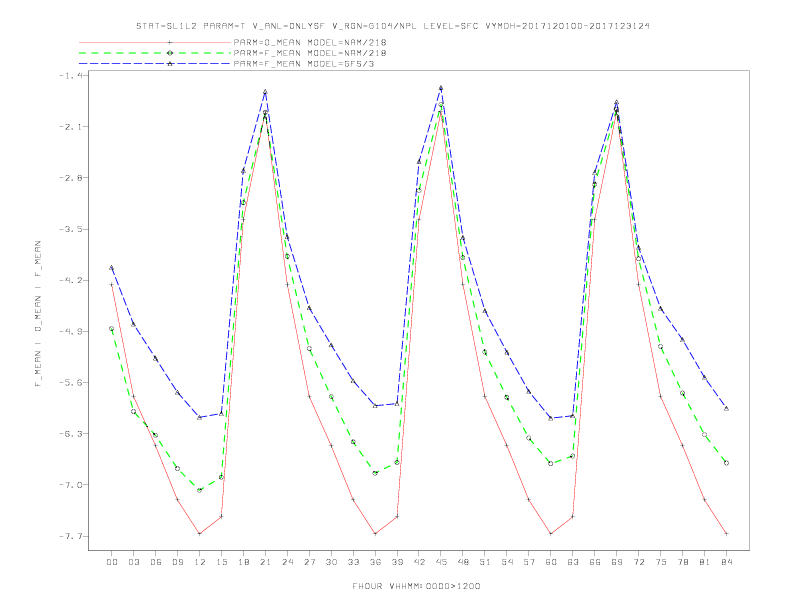Click forecast hour tick label 36

pos(375,562)
